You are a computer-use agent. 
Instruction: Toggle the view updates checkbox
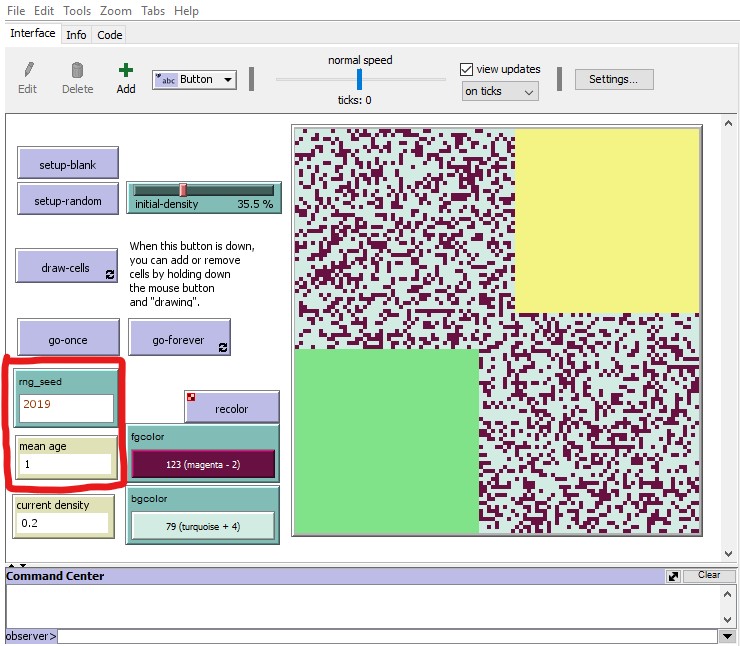pyautogui.click(x=466, y=69)
